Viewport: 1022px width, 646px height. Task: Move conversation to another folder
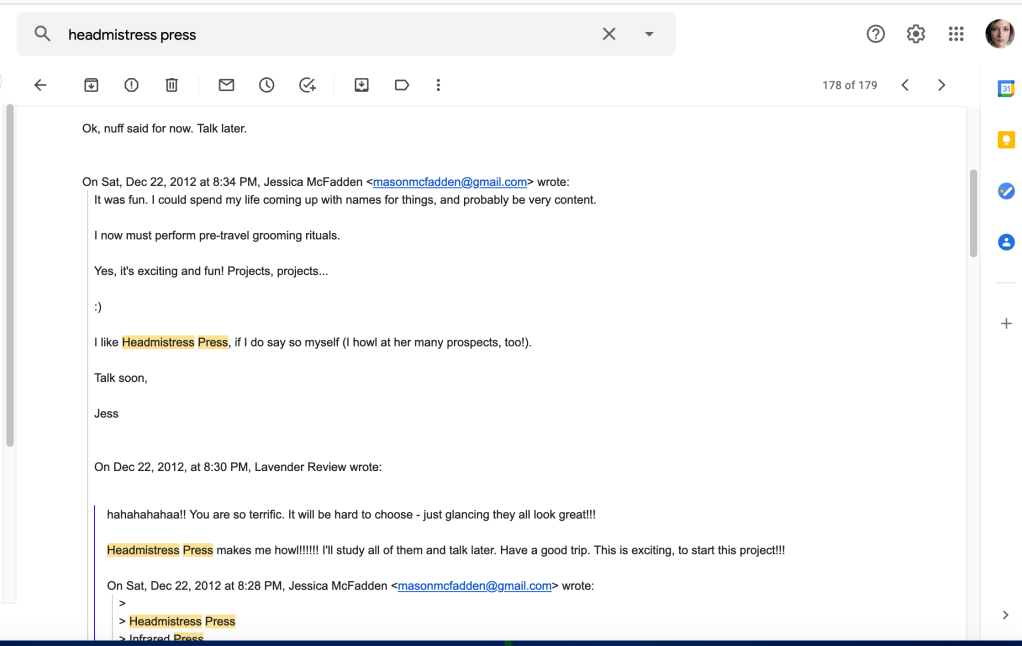pos(362,85)
